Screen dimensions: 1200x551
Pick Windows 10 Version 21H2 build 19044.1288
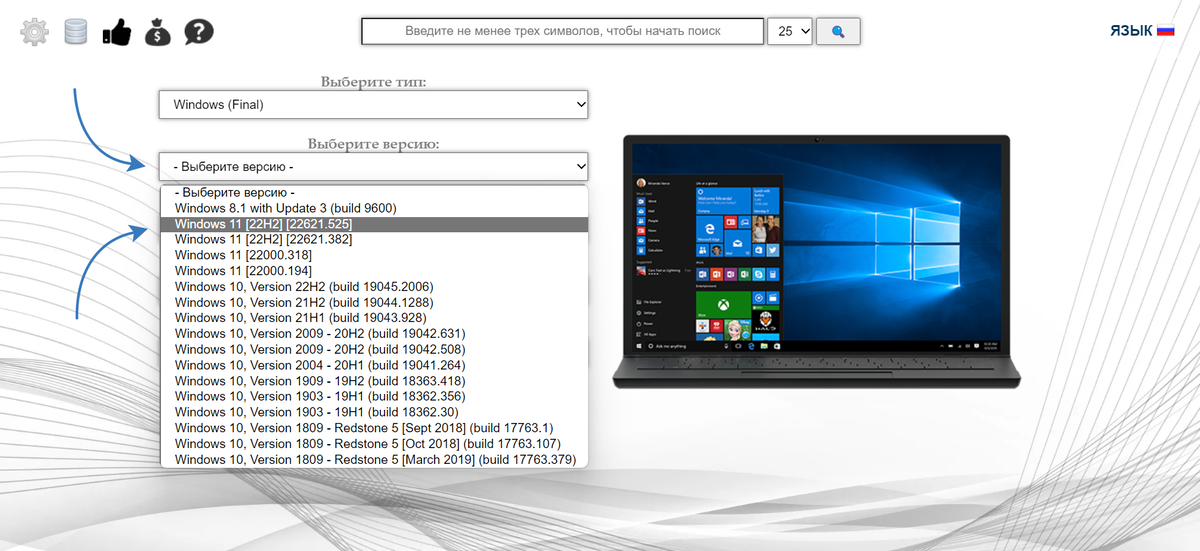click(375, 302)
